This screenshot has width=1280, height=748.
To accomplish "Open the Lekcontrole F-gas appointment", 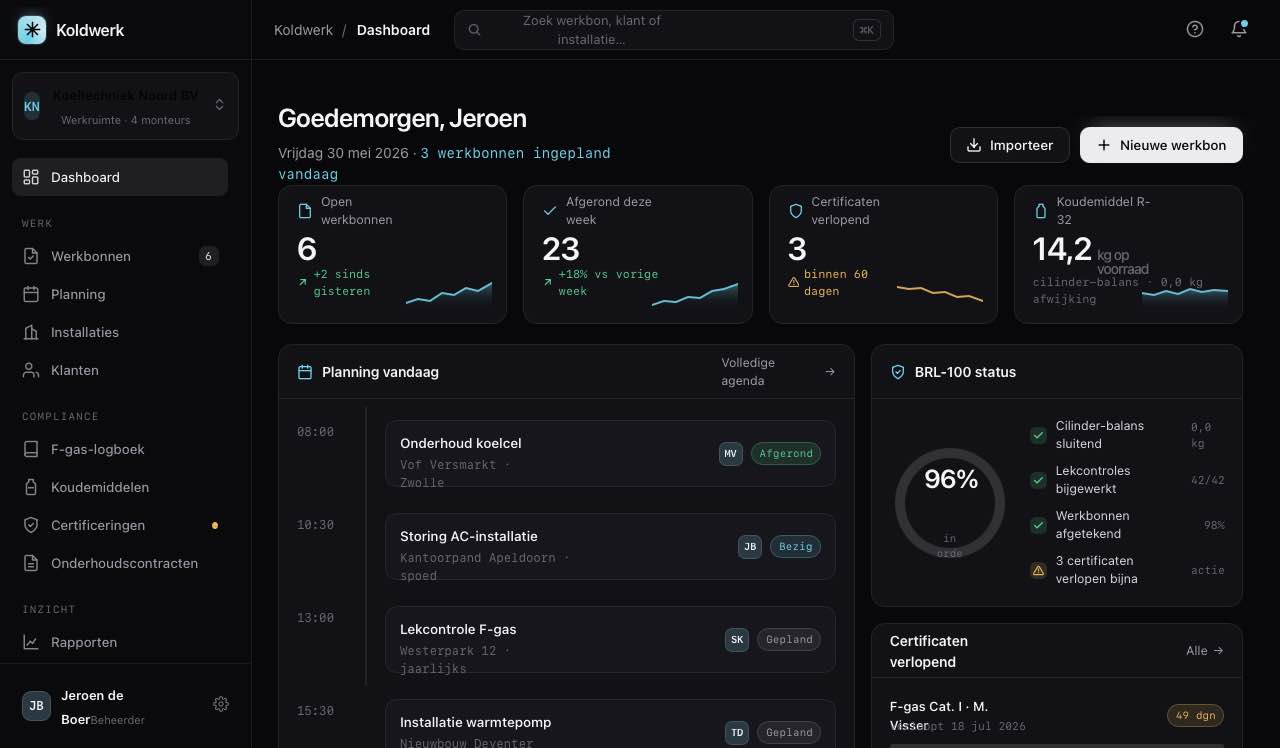I will [610, 639].
